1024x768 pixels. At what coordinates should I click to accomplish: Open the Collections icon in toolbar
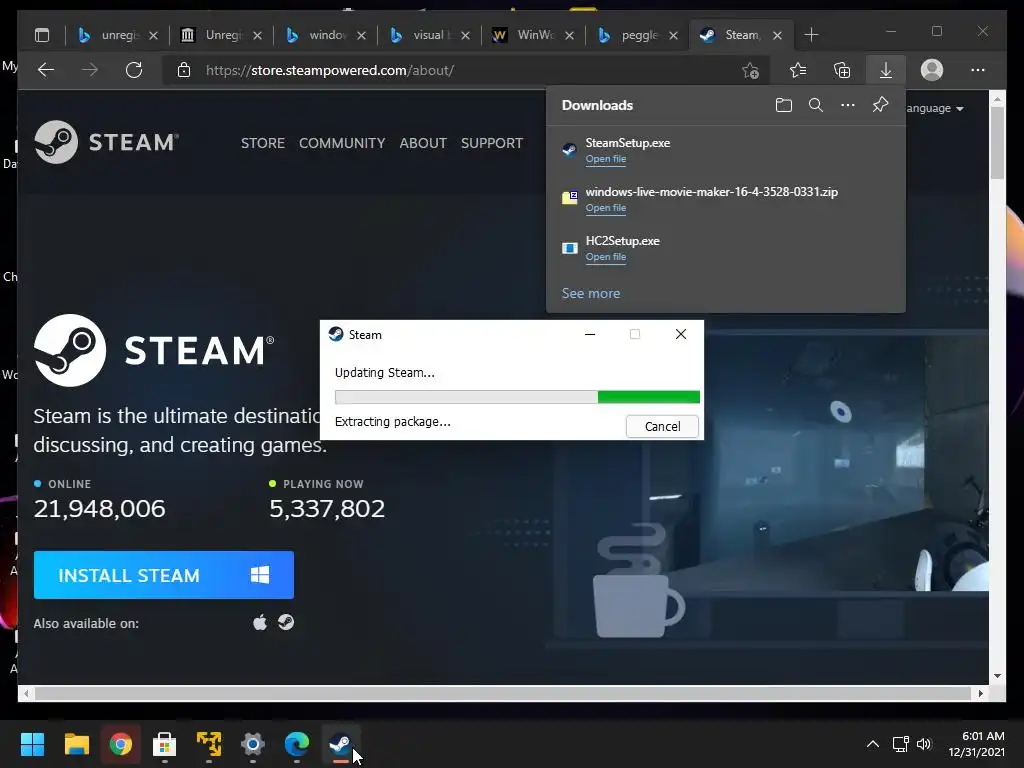pyautogui.click(x=842, y=70)
